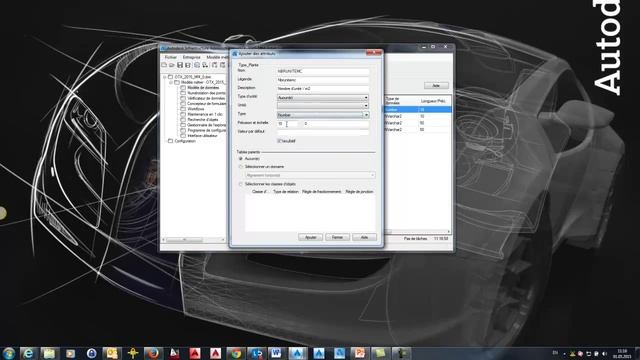Click the Aide button in attribute dialog
This screenshot has height=360, width=640.
coord(364,237)
